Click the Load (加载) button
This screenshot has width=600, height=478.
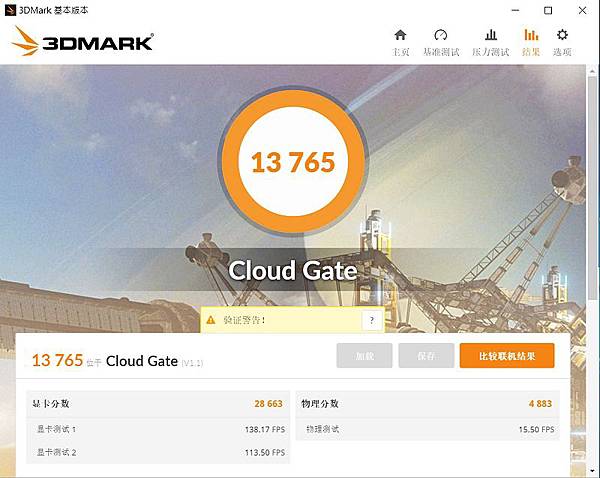(364, 356)
